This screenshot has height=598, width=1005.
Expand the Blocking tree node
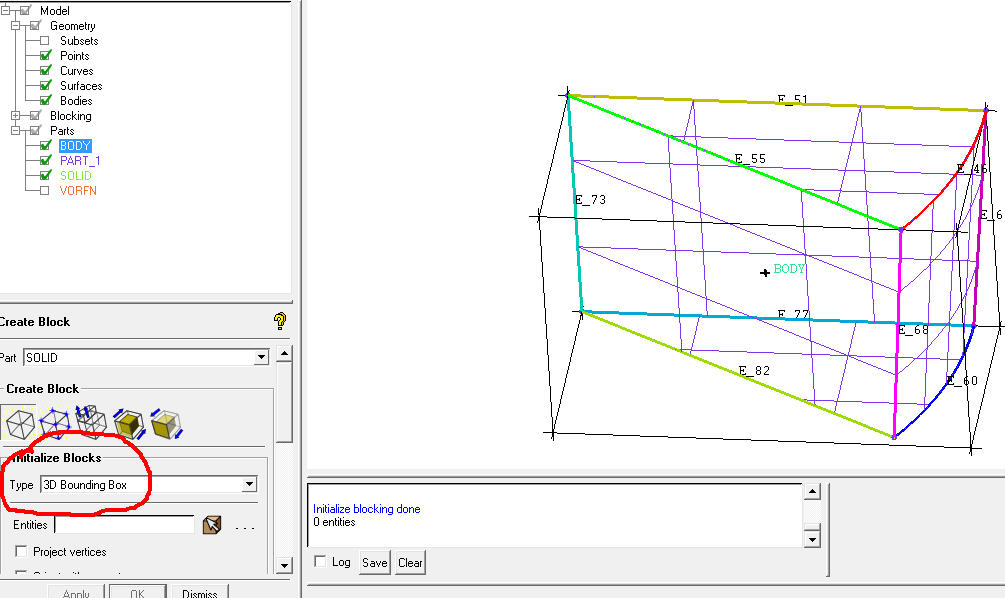point(15,115)
